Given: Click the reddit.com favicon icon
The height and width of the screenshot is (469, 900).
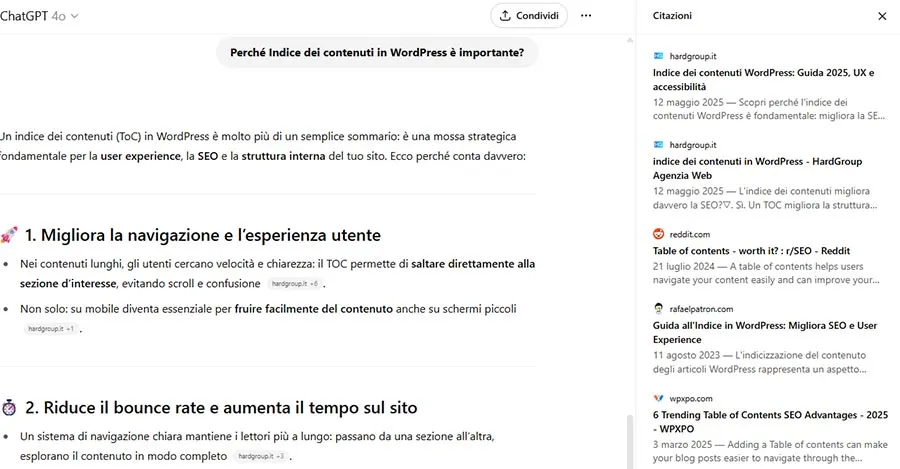Looking at the screenshot, I should coord(658,234).
